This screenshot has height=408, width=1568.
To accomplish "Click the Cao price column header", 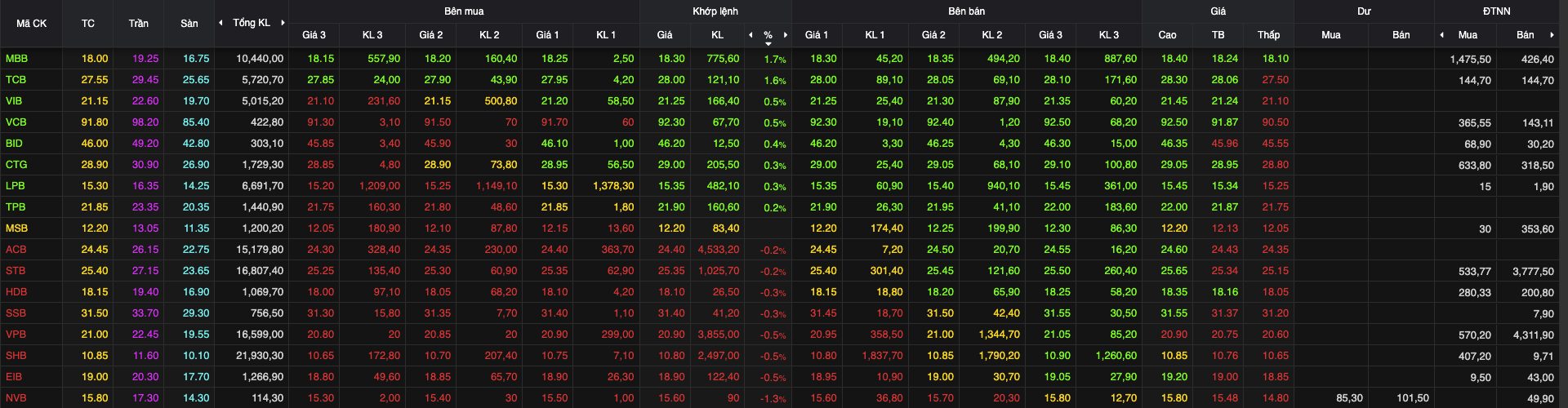I will [x=1167, y=35].
